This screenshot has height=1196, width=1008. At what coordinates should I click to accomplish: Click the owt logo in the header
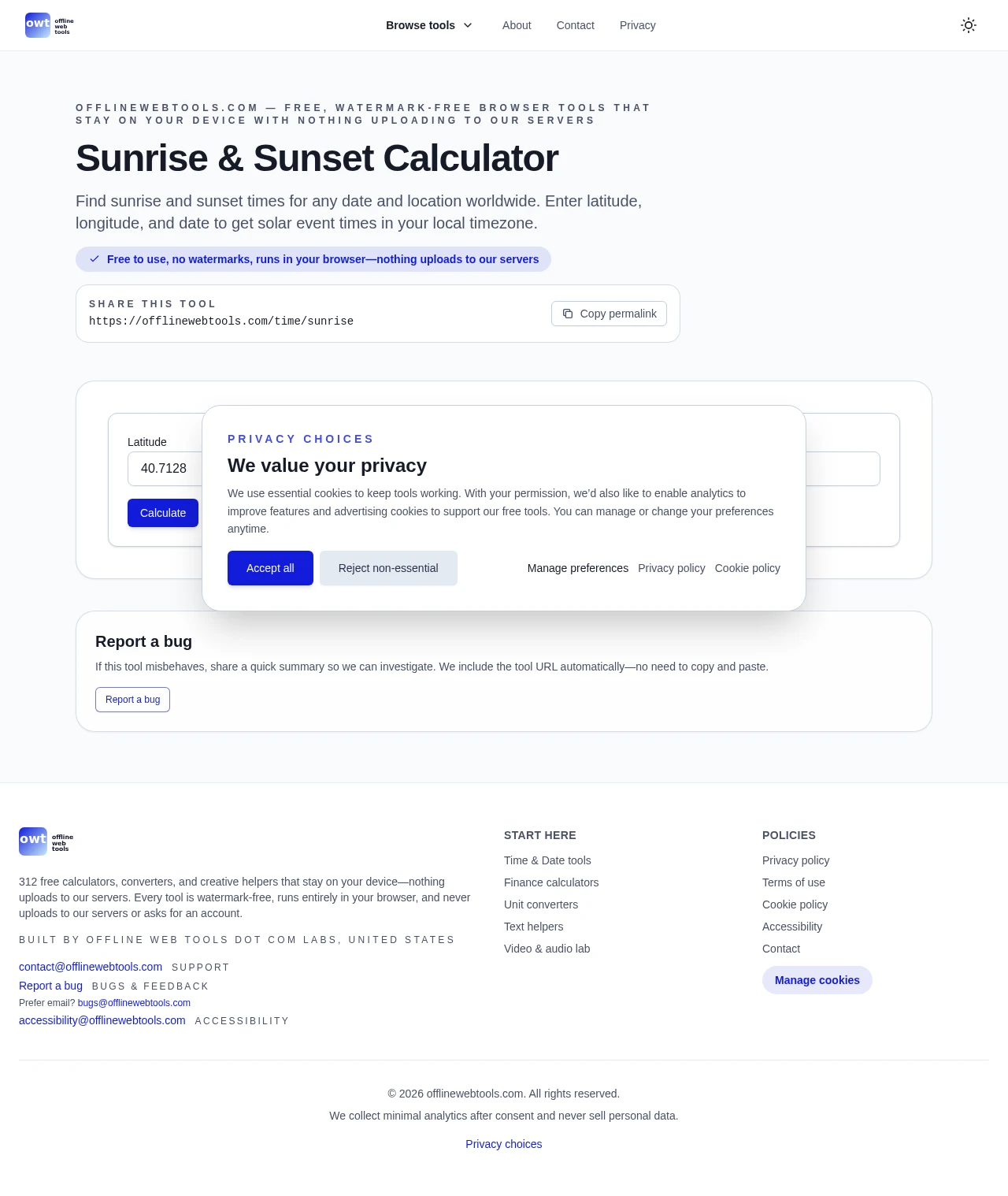49,25
